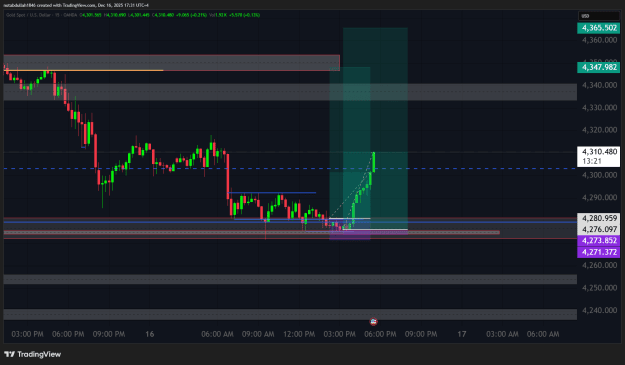The image size is (625, 365).
Task: Open the USD currency selector
Action: [x=599, y=16]
